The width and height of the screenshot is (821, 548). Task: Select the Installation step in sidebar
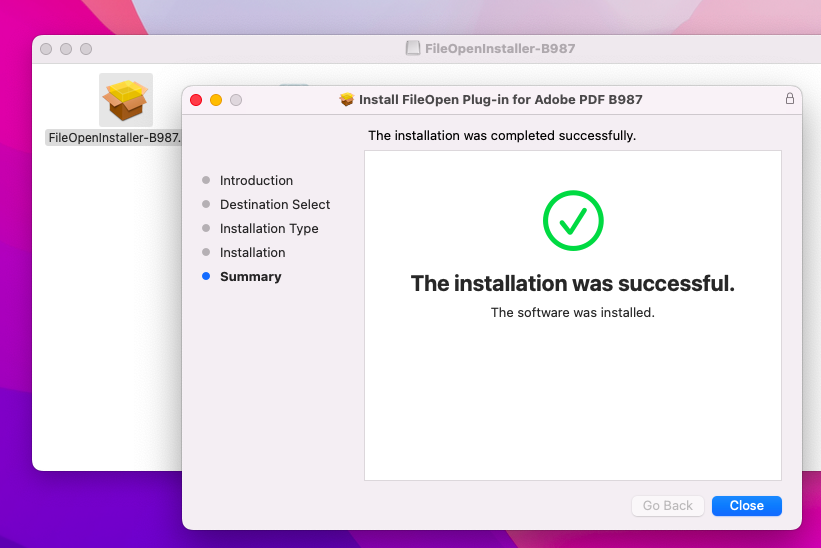coord(252,252)
